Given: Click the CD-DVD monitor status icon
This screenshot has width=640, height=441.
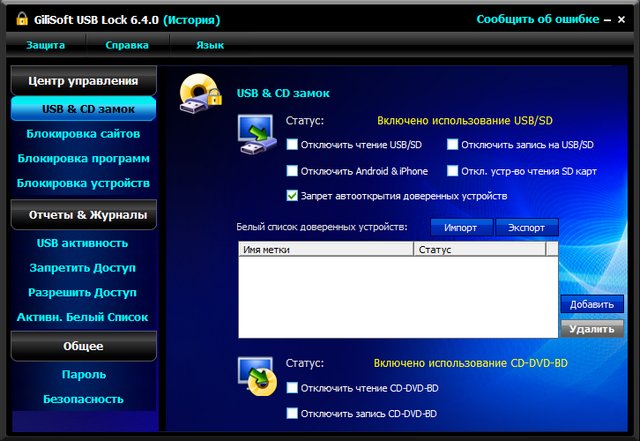Looking at the screenshot, I should [x=256, y=376].
